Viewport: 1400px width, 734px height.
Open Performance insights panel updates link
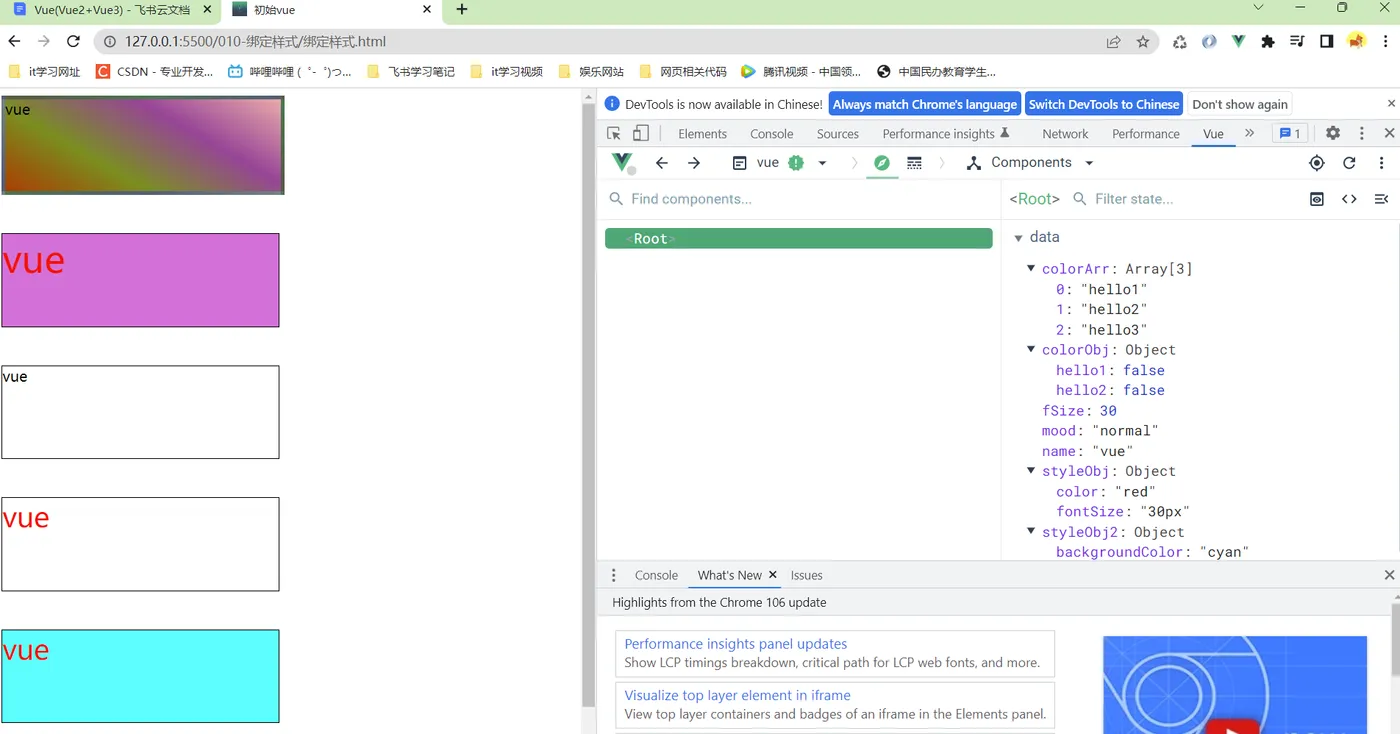point(736,644)
